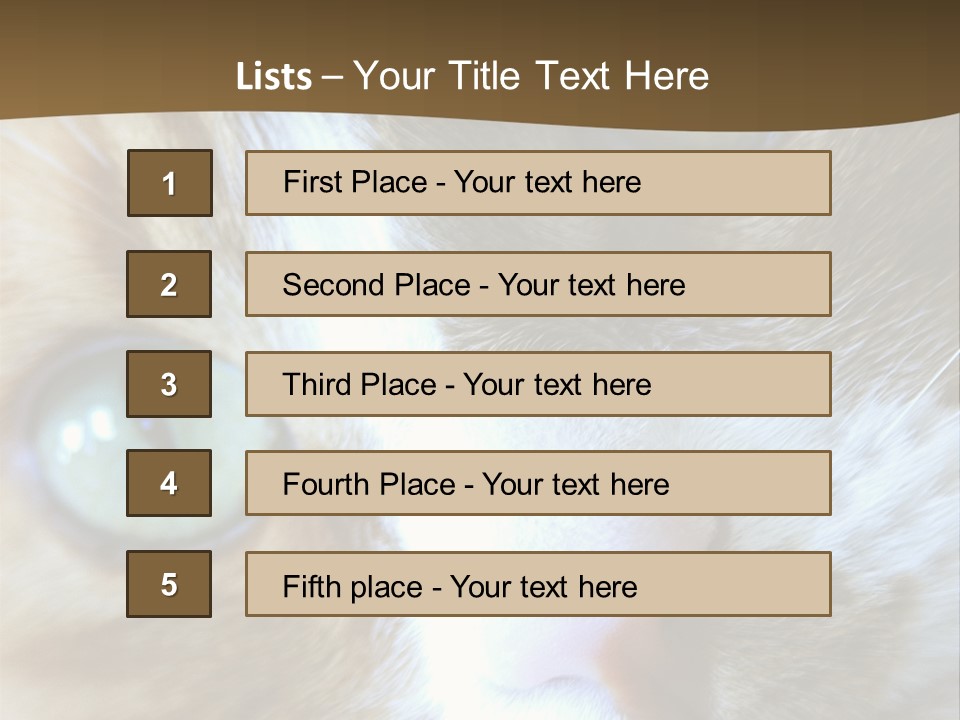The height and width of the screenshot is (720, 960).
Task: Select the word "Fifth" in the list
Action: [312, 586]
